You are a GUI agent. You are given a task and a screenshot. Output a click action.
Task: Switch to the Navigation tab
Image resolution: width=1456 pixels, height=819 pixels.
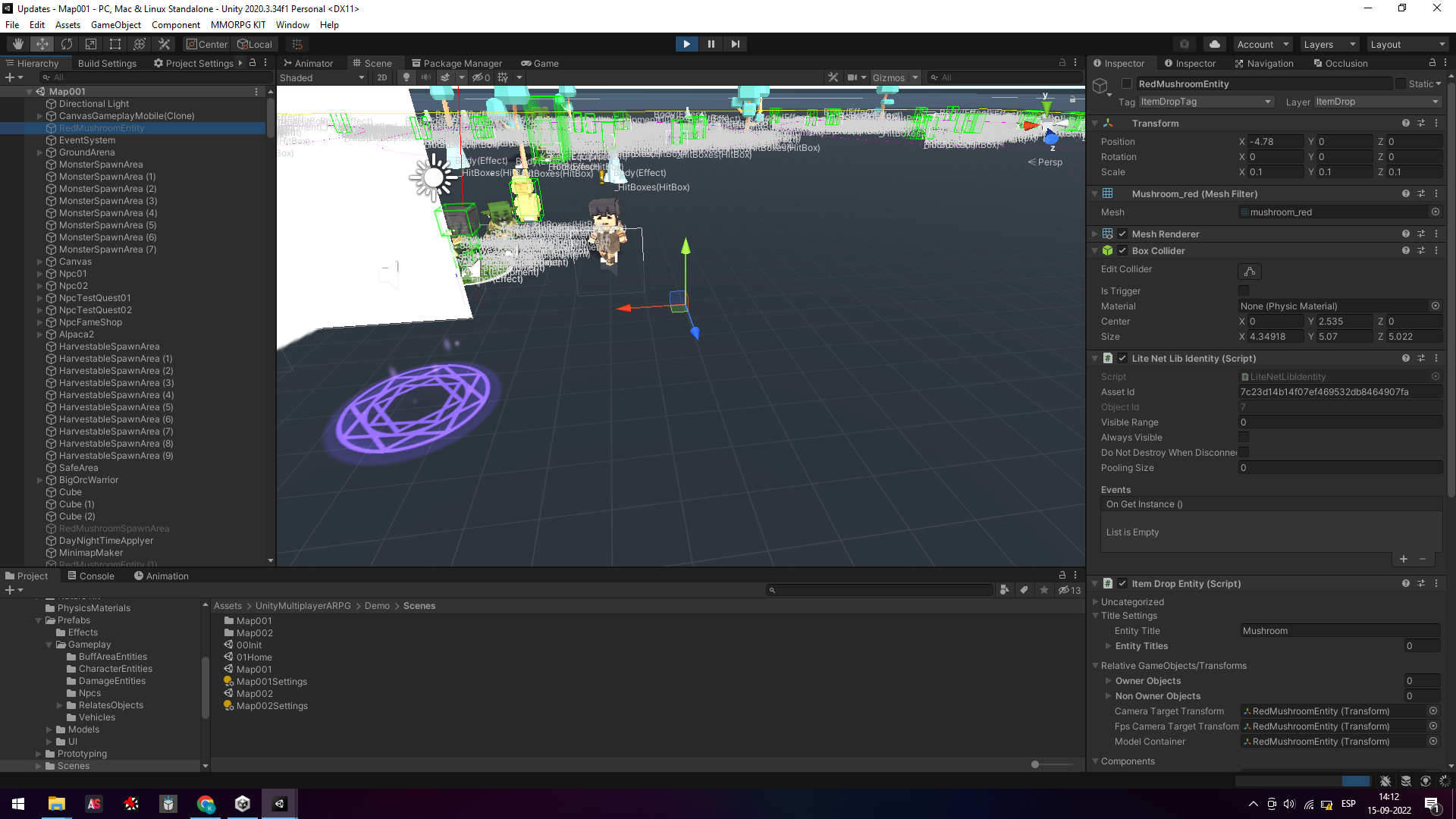1263,63
